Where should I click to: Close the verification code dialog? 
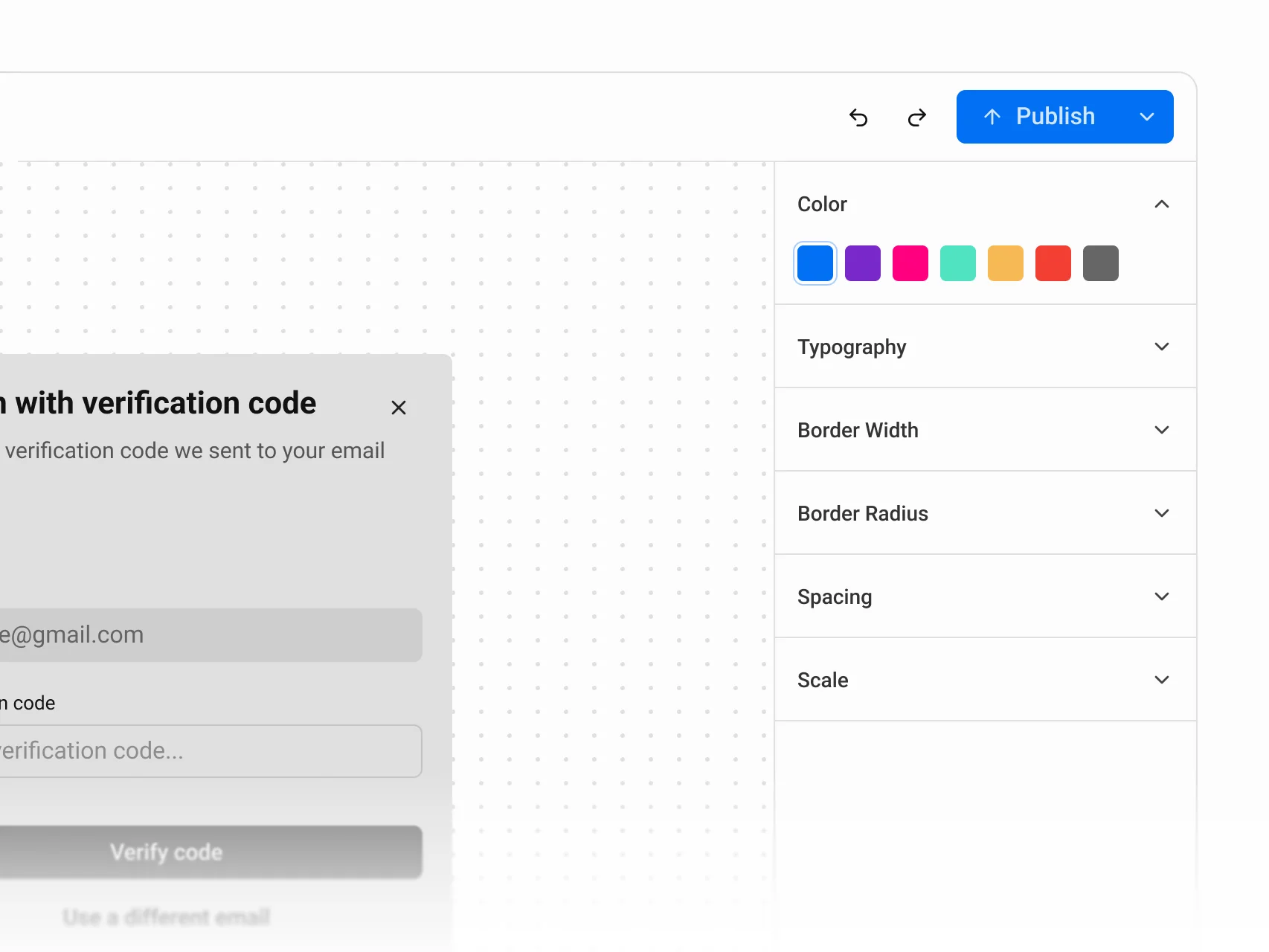399,408
